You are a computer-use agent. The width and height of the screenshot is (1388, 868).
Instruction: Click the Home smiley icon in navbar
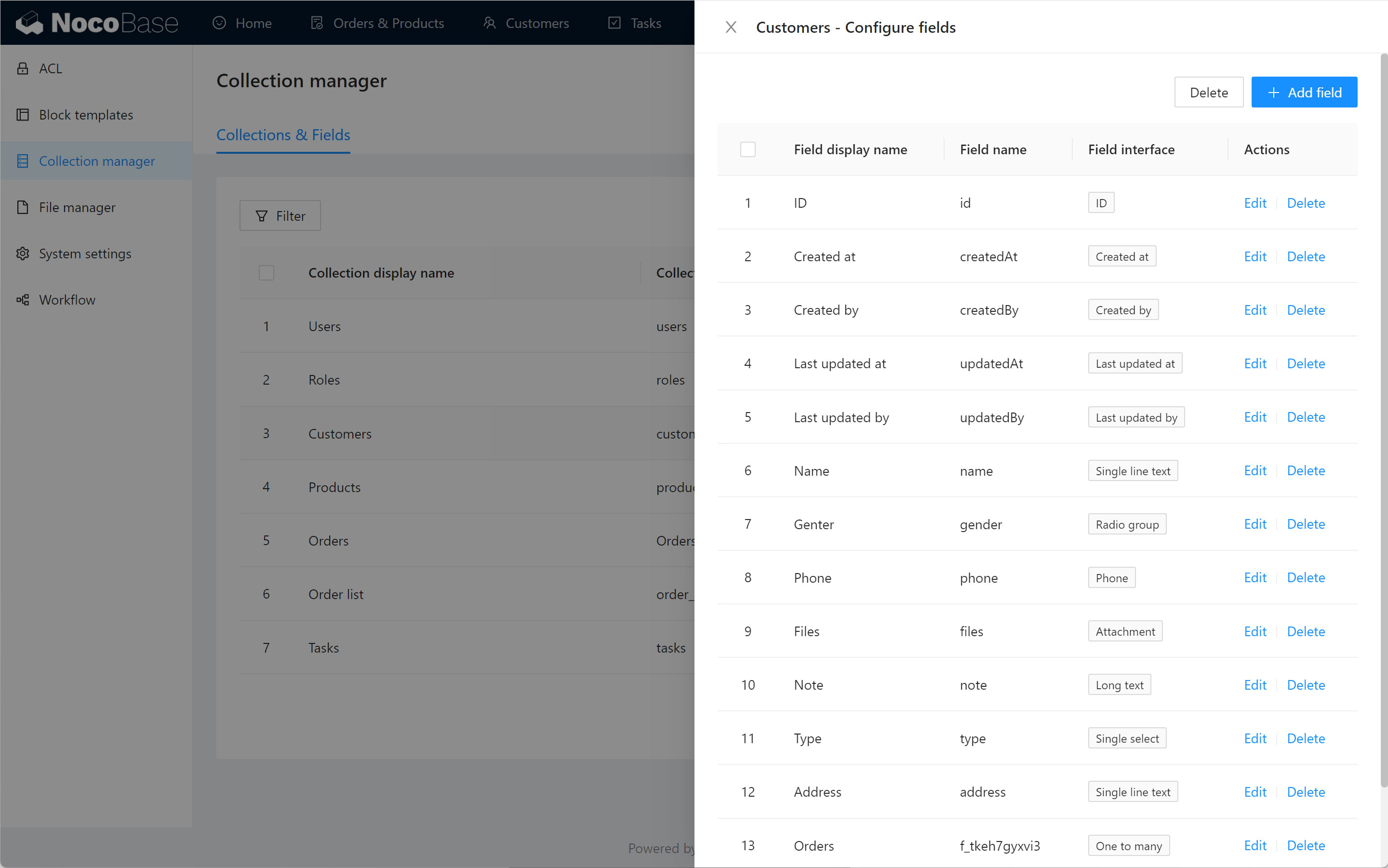(219, 23)
